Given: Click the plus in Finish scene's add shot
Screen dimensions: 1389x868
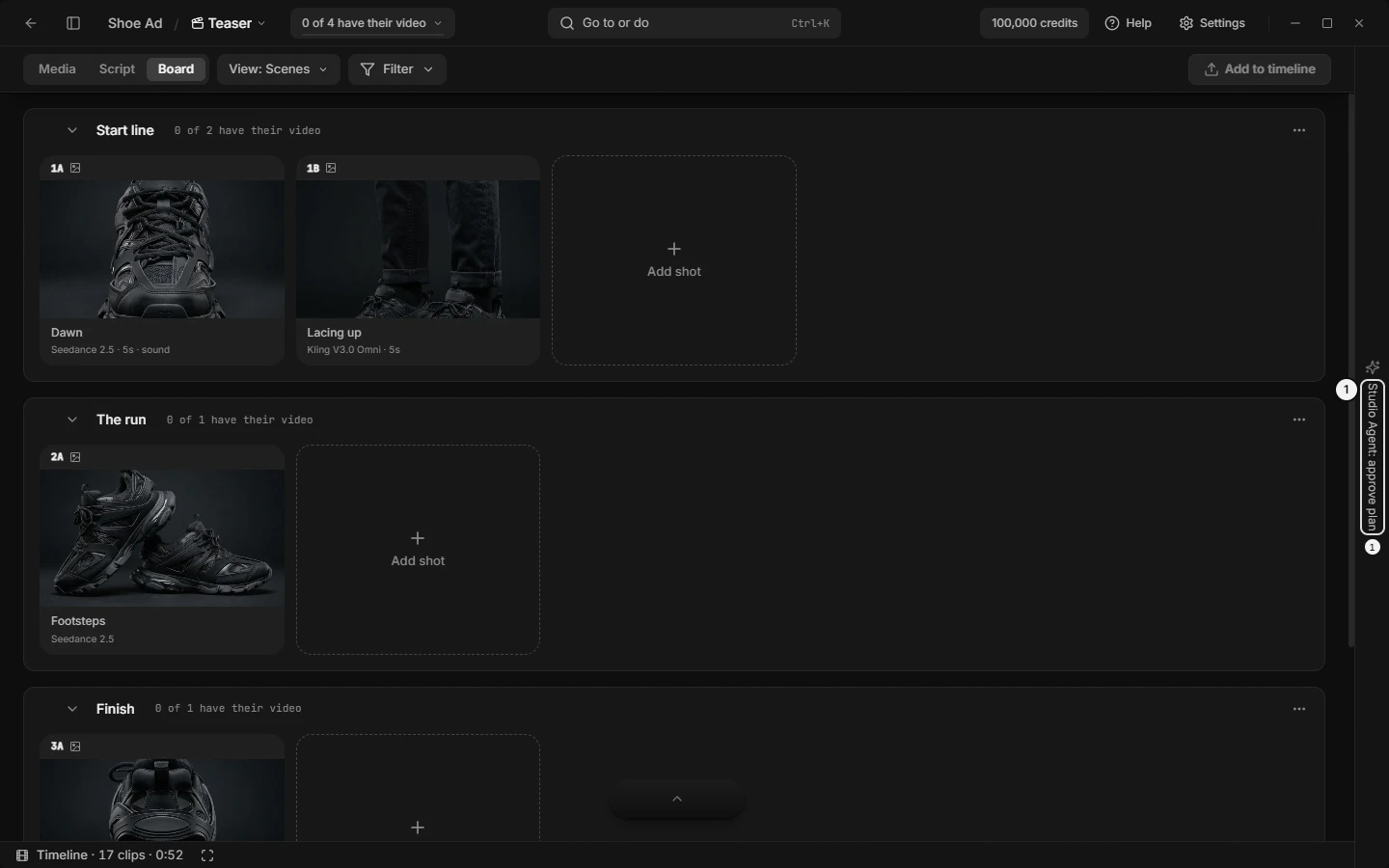Looking at the screenshot, I should click(418, 827).
